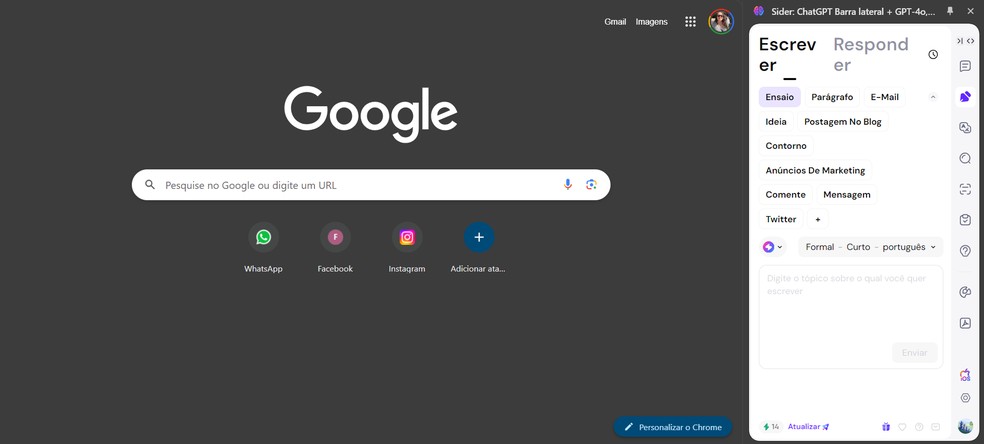
Task: Click the Sider brain logo in panel header
Action: coord(759,11)
